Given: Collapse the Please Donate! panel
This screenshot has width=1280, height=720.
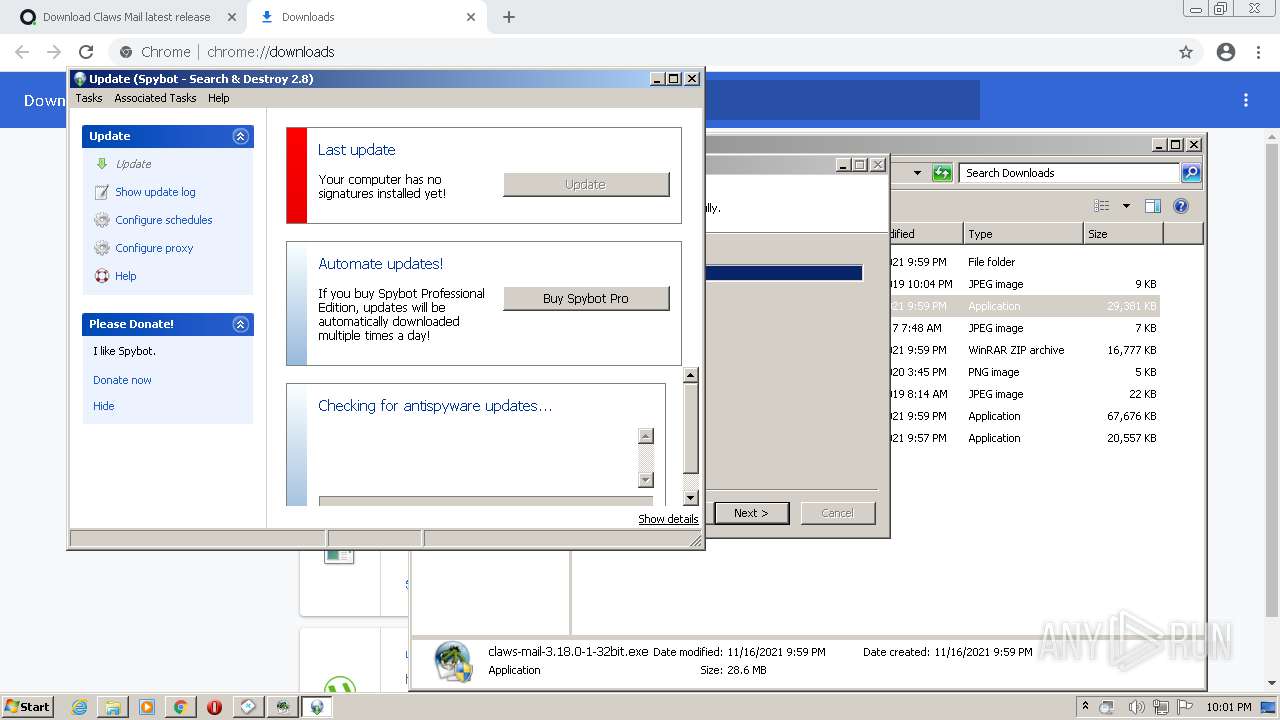Looking at the screenshot, I should 241,324.
